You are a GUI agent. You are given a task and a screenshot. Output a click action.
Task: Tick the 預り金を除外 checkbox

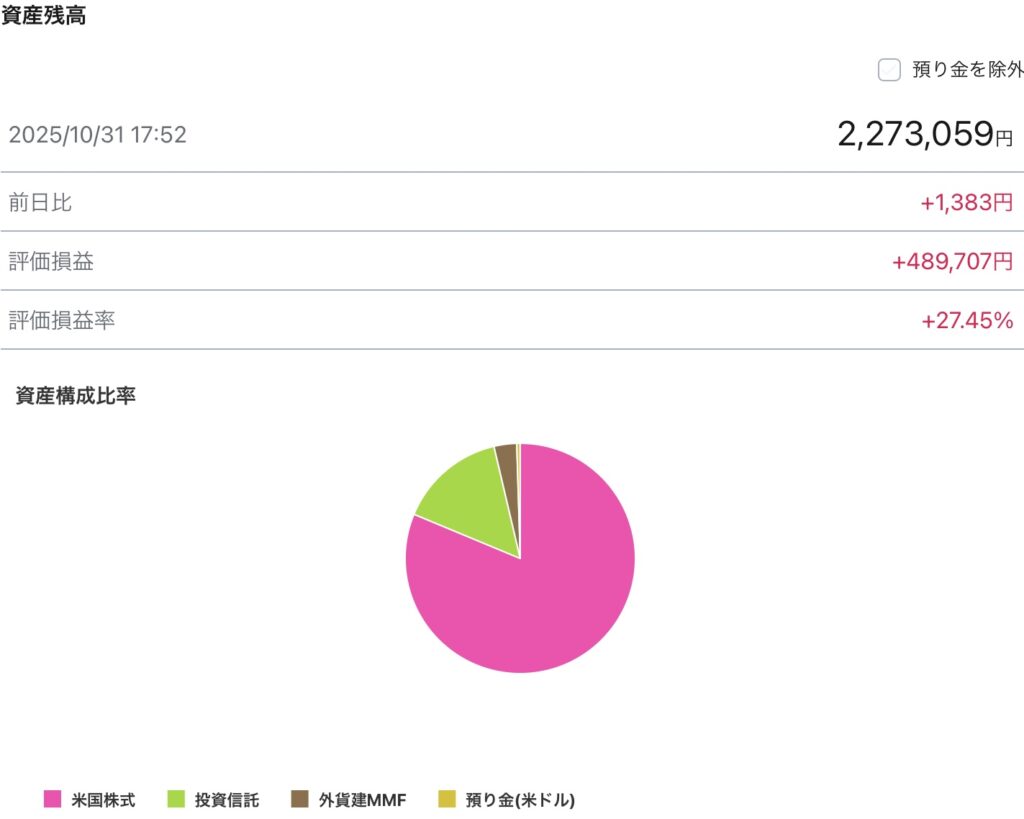pos(889,70)
